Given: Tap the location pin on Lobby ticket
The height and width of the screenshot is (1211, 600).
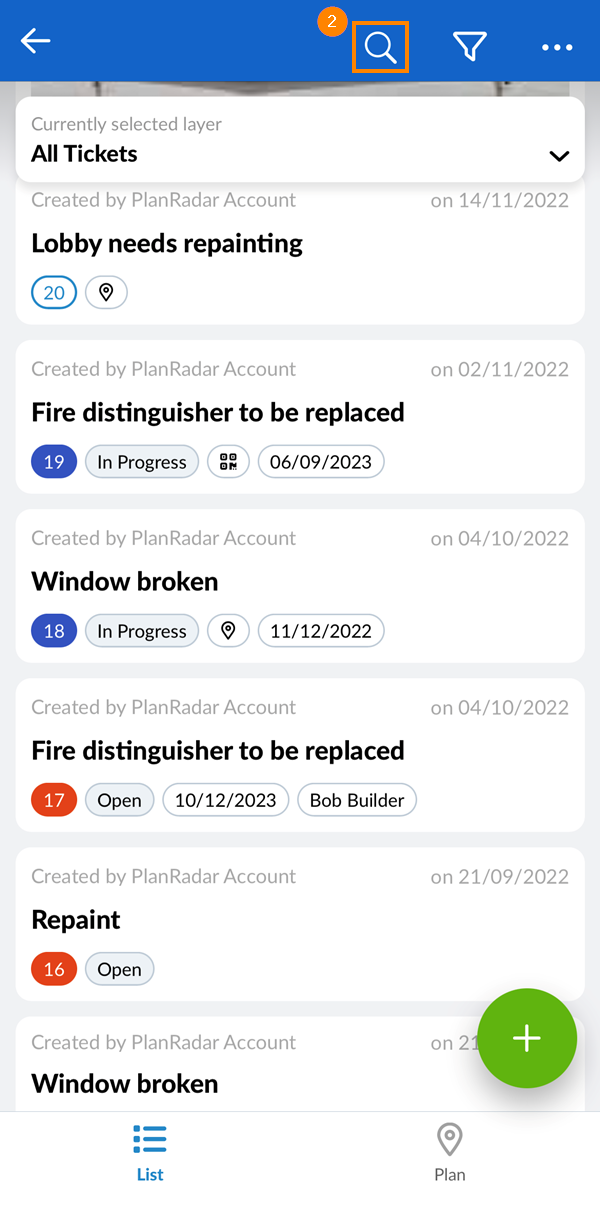Looking at the screenshot, I should coord(106,293).
